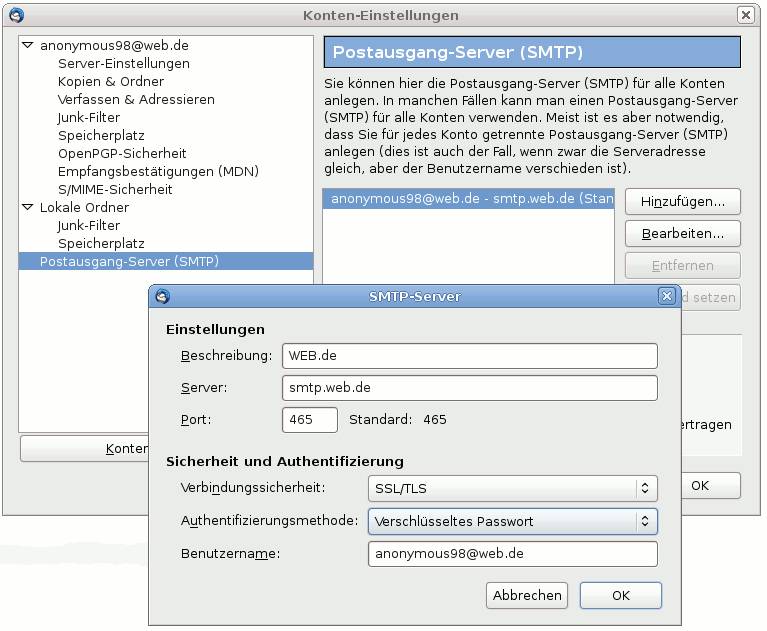Collapse the Lokale Ordner tree node
Screen dimensions: 767x631
(x=28, y=207)
